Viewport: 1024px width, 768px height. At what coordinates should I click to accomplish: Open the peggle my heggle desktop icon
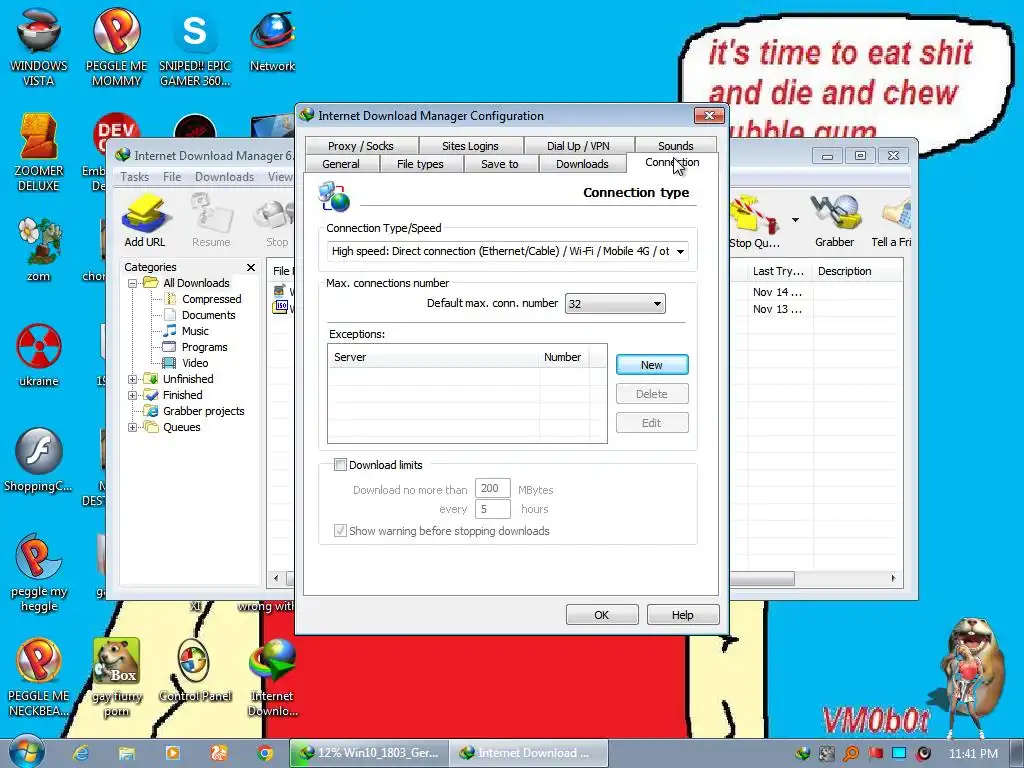[x=39, y=573]
